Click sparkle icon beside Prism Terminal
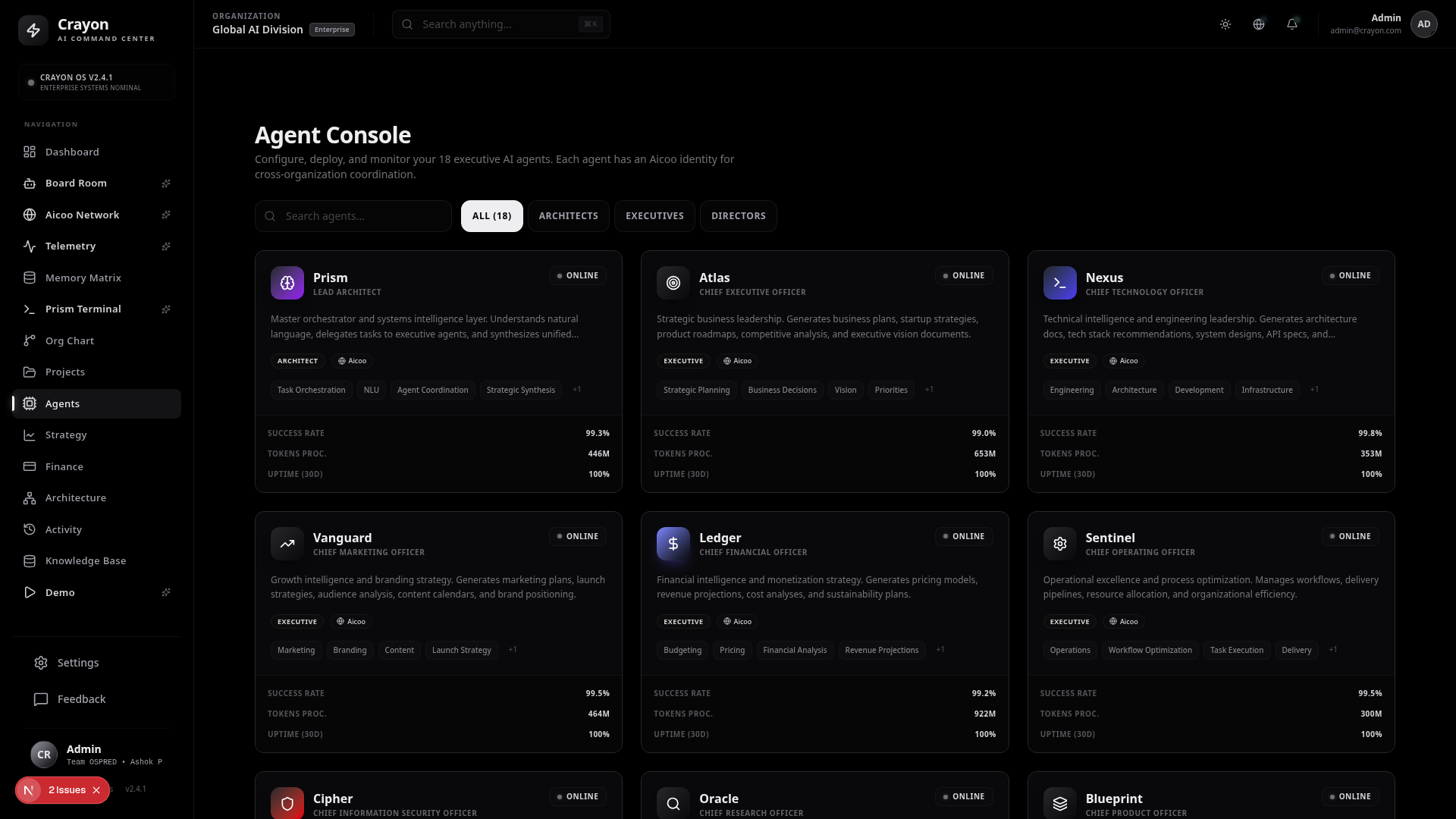This screenshot has height=819, width=1456. [166, 309]
